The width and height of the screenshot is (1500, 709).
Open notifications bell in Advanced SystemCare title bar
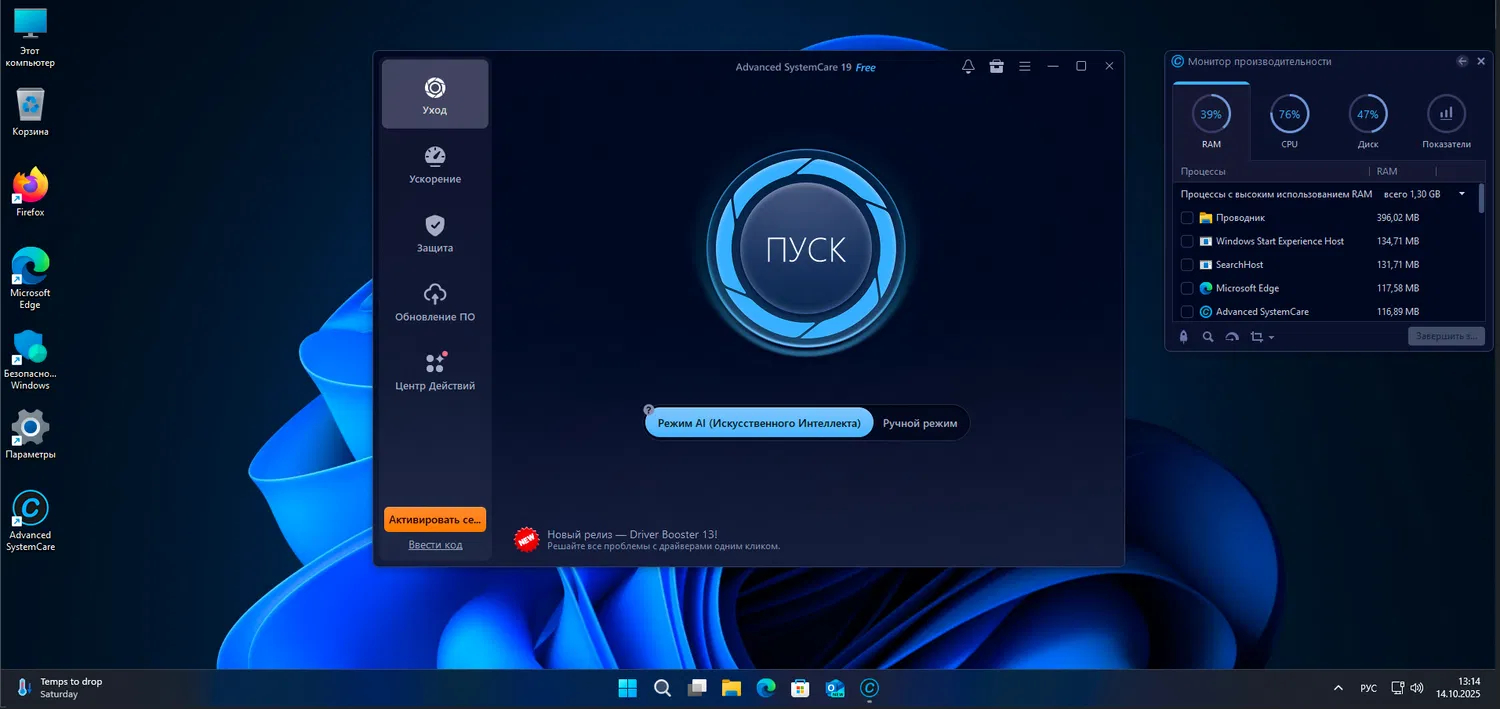(x=968, y=66)
